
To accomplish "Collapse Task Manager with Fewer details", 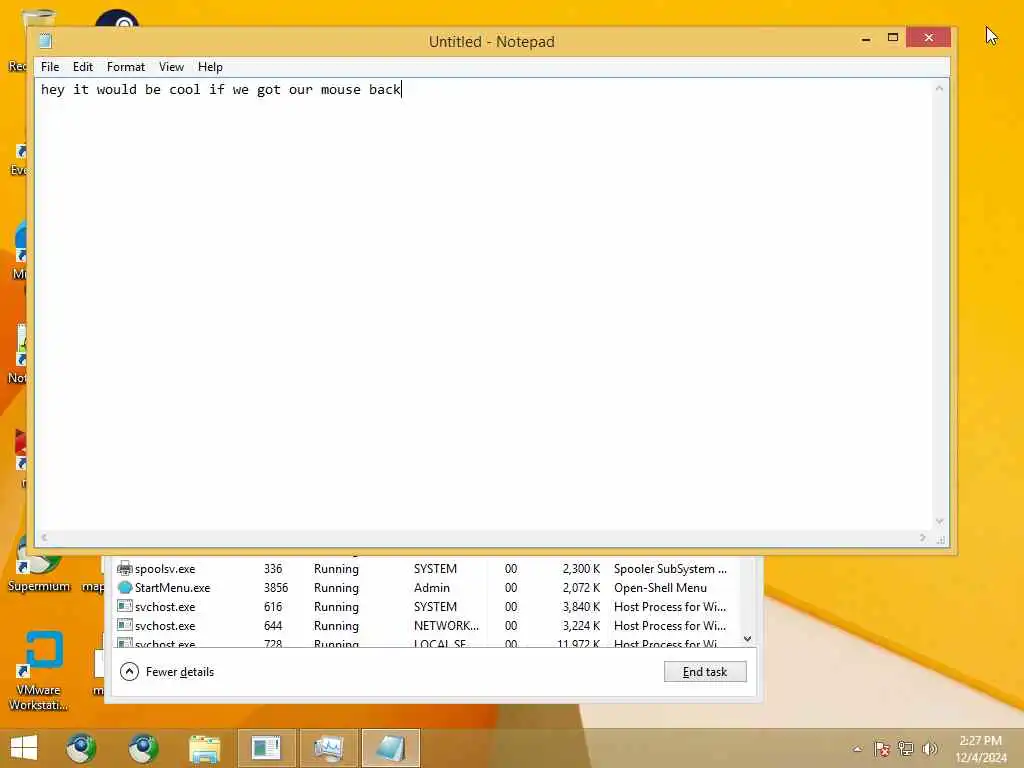I will (167, 671).
